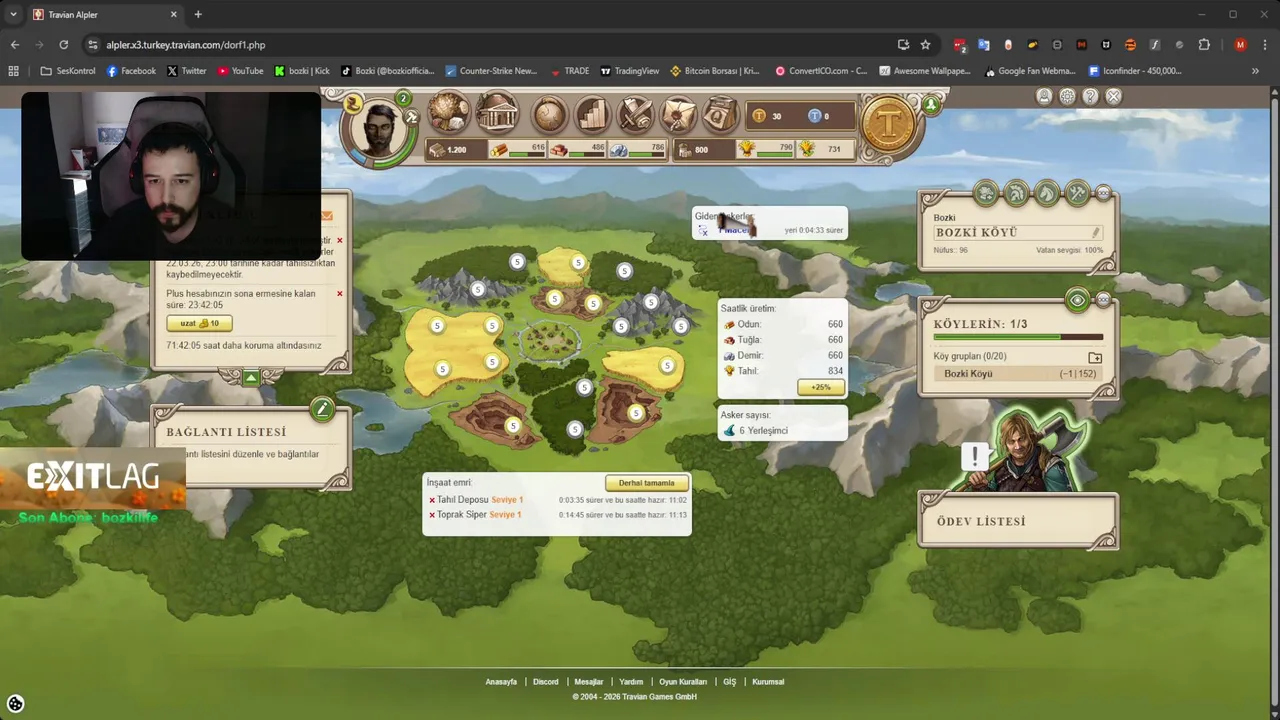
Task: Open the daily quests icon
Action: tap(720, 115)
